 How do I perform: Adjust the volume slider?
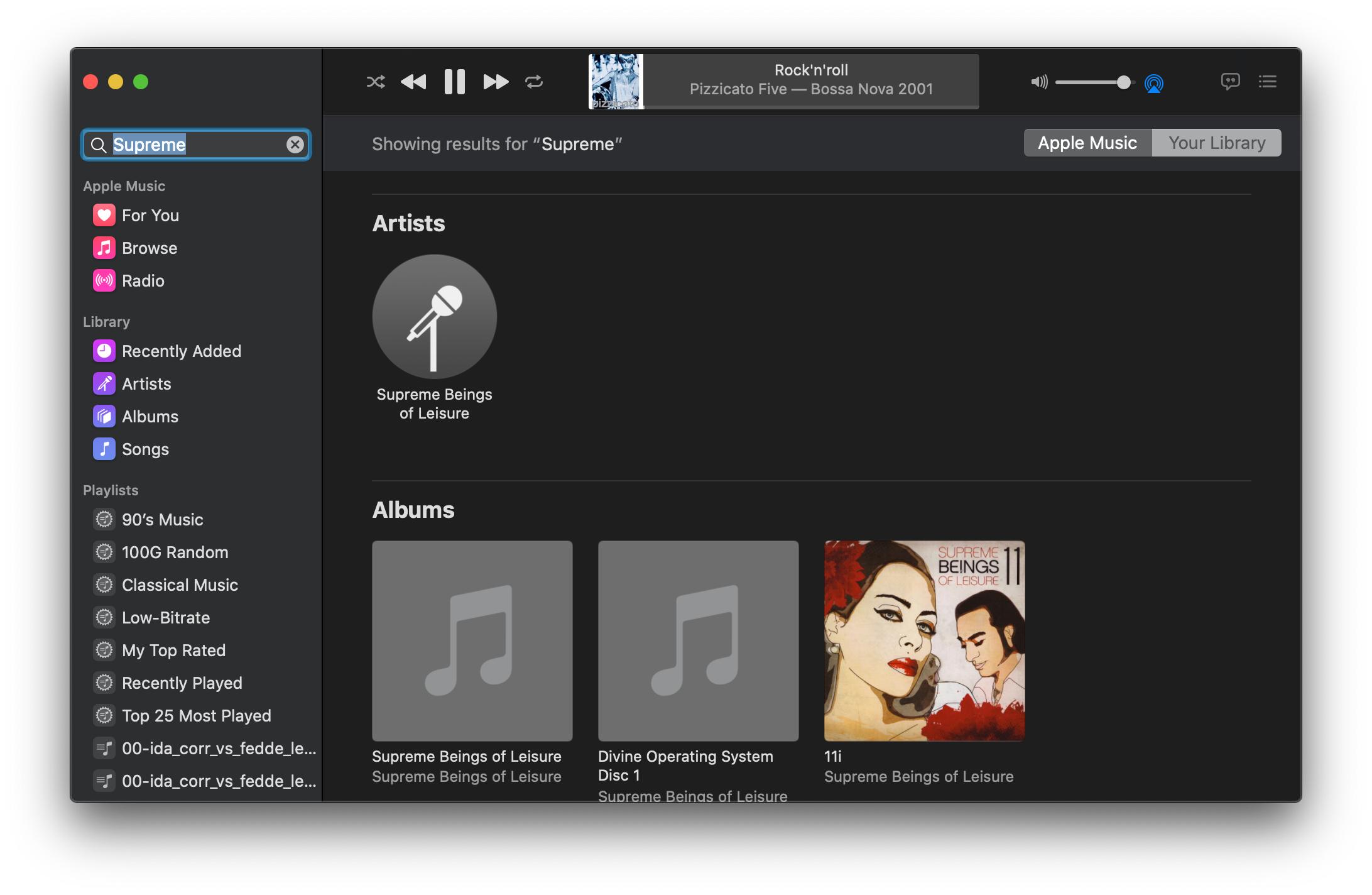tap(1124, 81)
